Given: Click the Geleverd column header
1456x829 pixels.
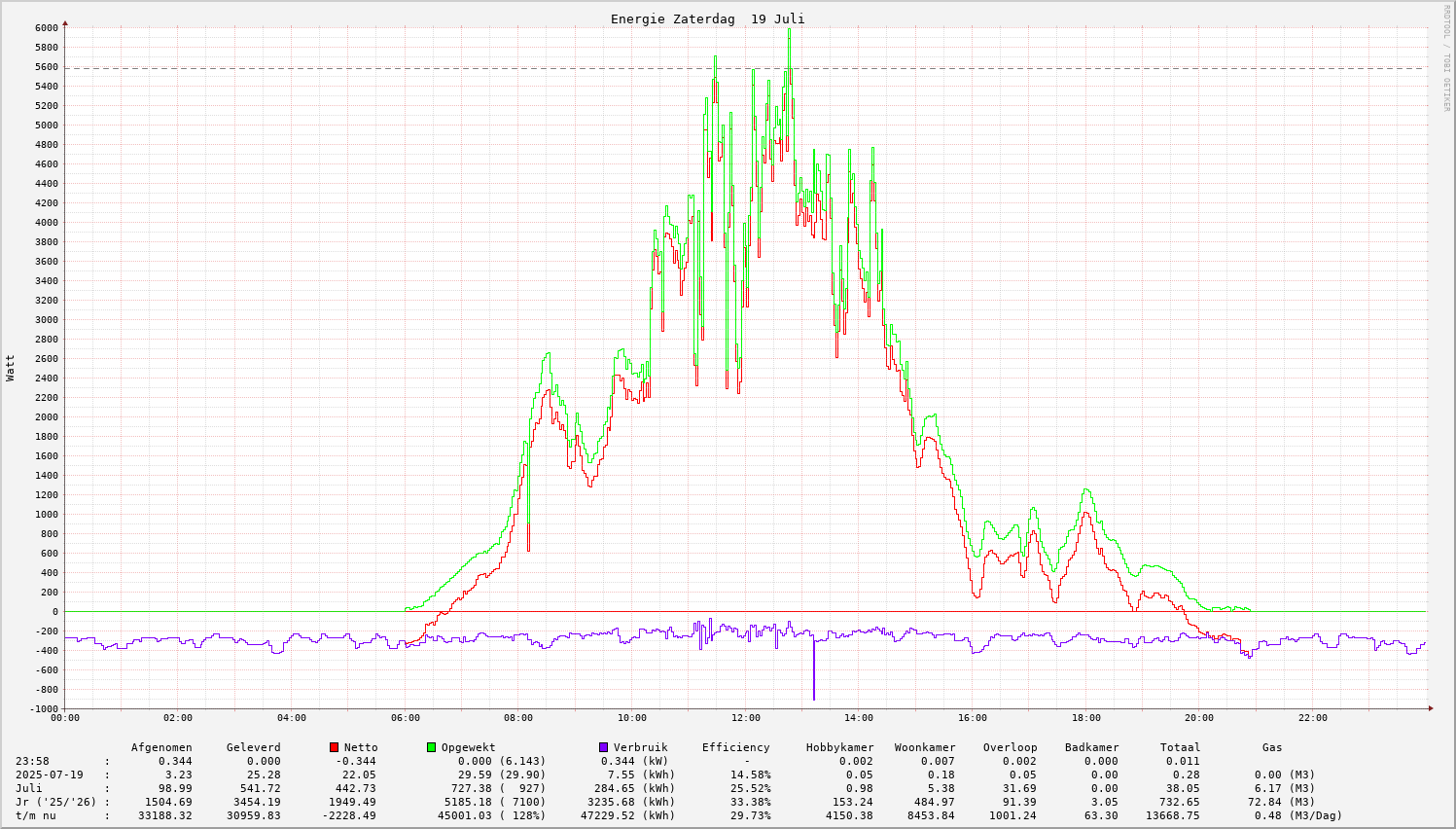Looking at the screenshot, I should (253, 748).
